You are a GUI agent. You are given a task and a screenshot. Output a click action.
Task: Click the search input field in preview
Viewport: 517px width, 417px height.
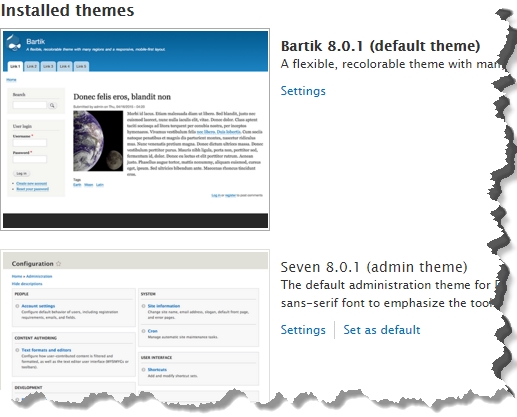pos(30,105)
